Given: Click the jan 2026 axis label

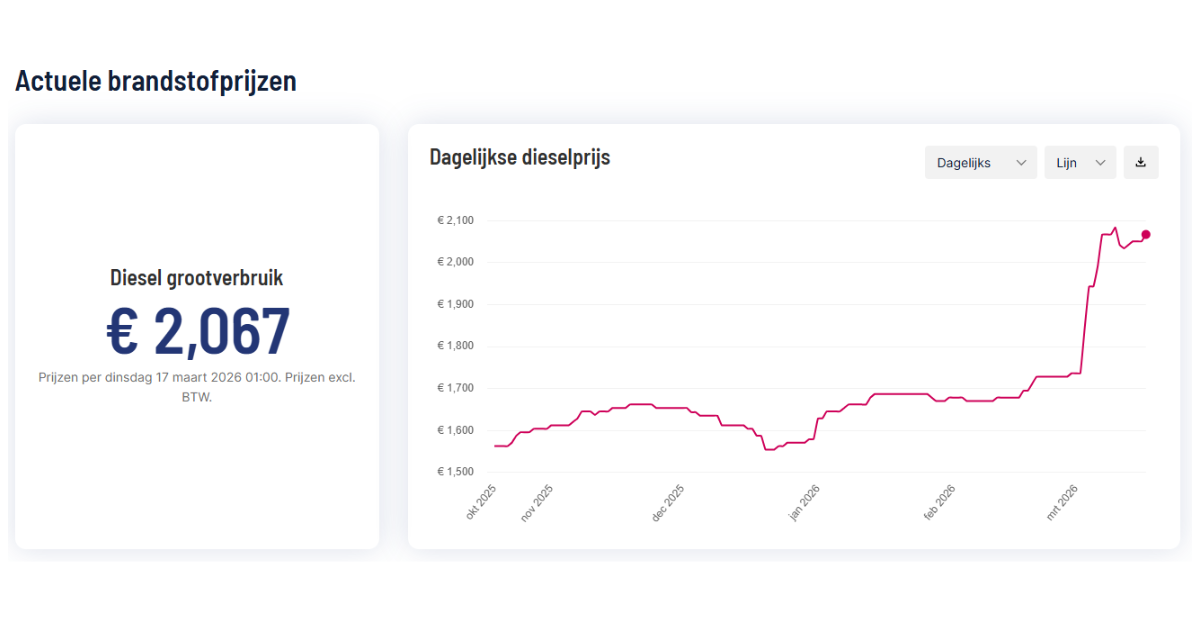Looking at the screenshot, I should pyautogui.click(x=804, y=502).
